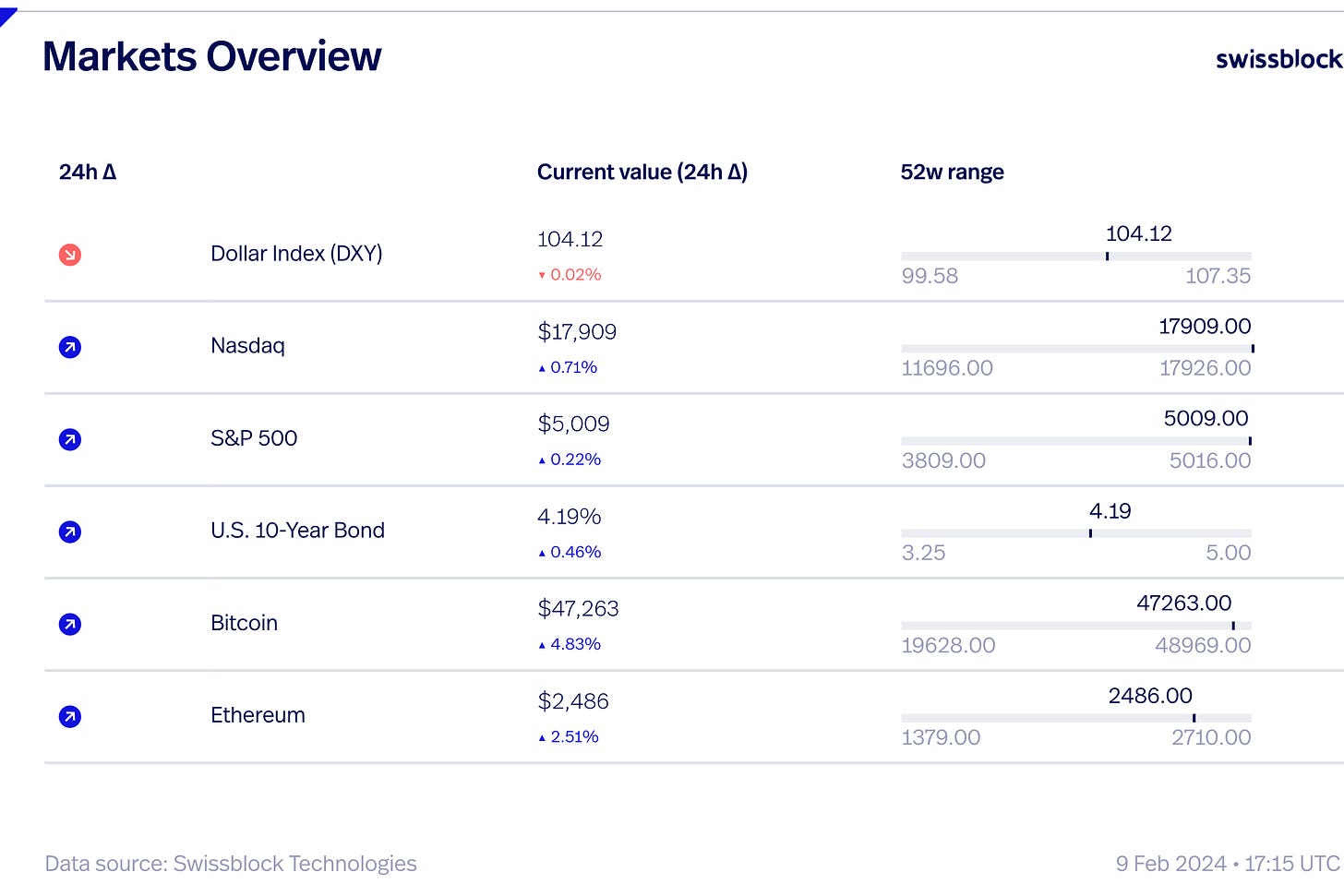Screen dimensions: 1344x896
Task: Click the range low '3.25'
Action: [923, 553]
